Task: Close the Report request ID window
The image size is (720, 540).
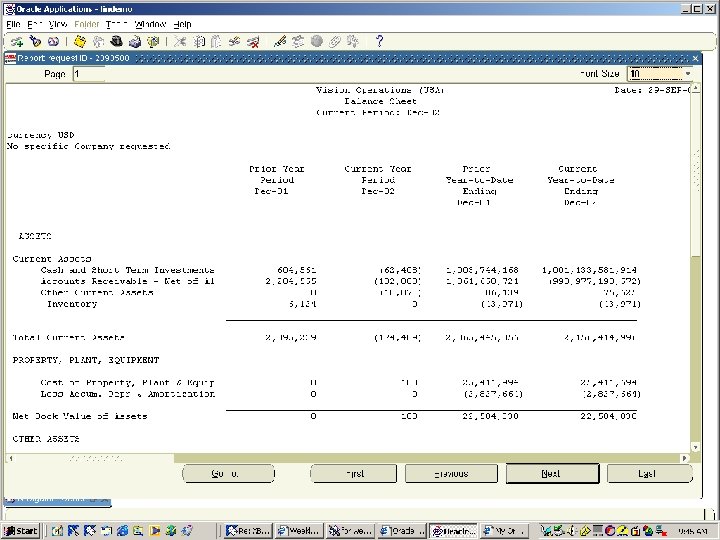Action: [695, 58]
